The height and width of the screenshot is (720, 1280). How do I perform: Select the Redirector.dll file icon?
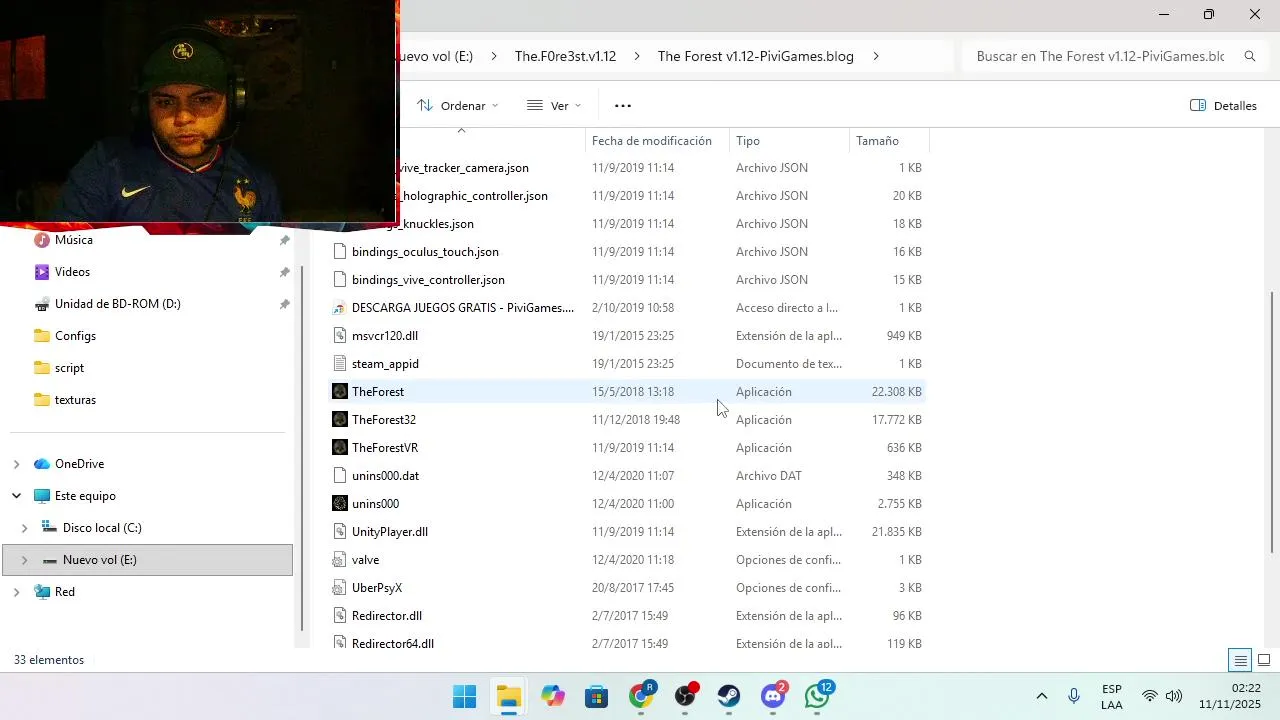(340, 616)
